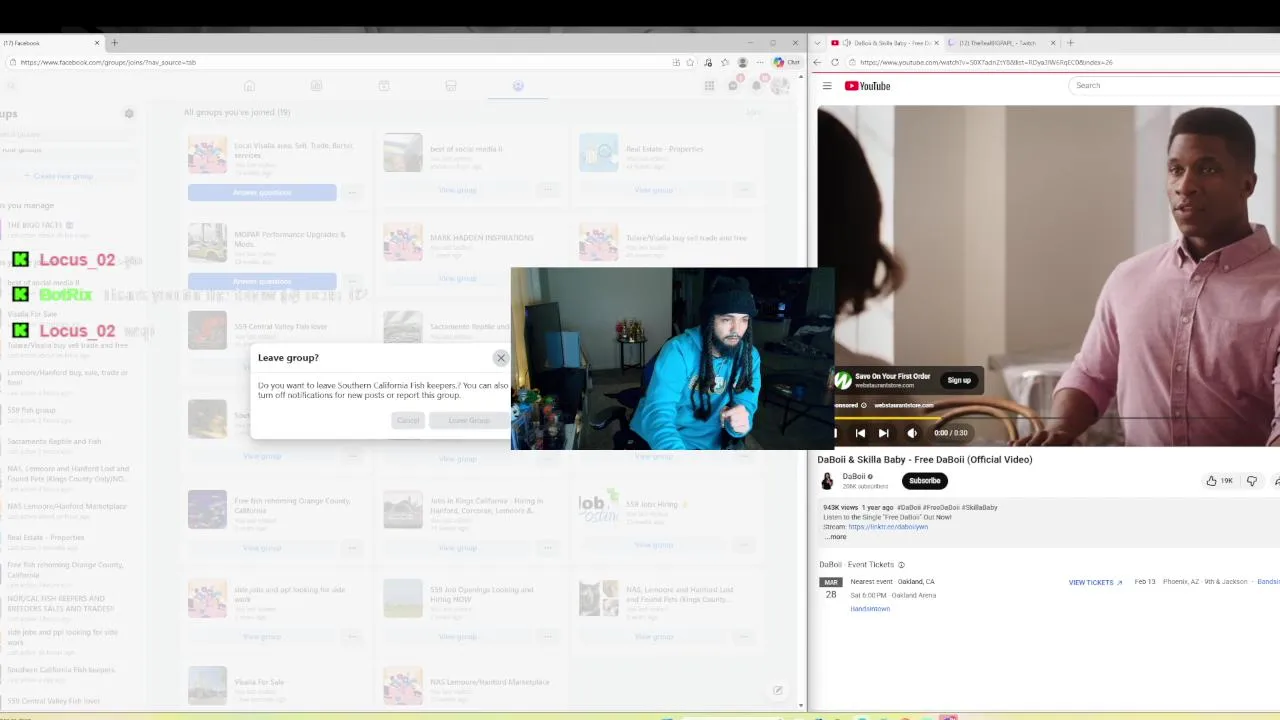Open DaBoii channel avatar

point(827,481)
